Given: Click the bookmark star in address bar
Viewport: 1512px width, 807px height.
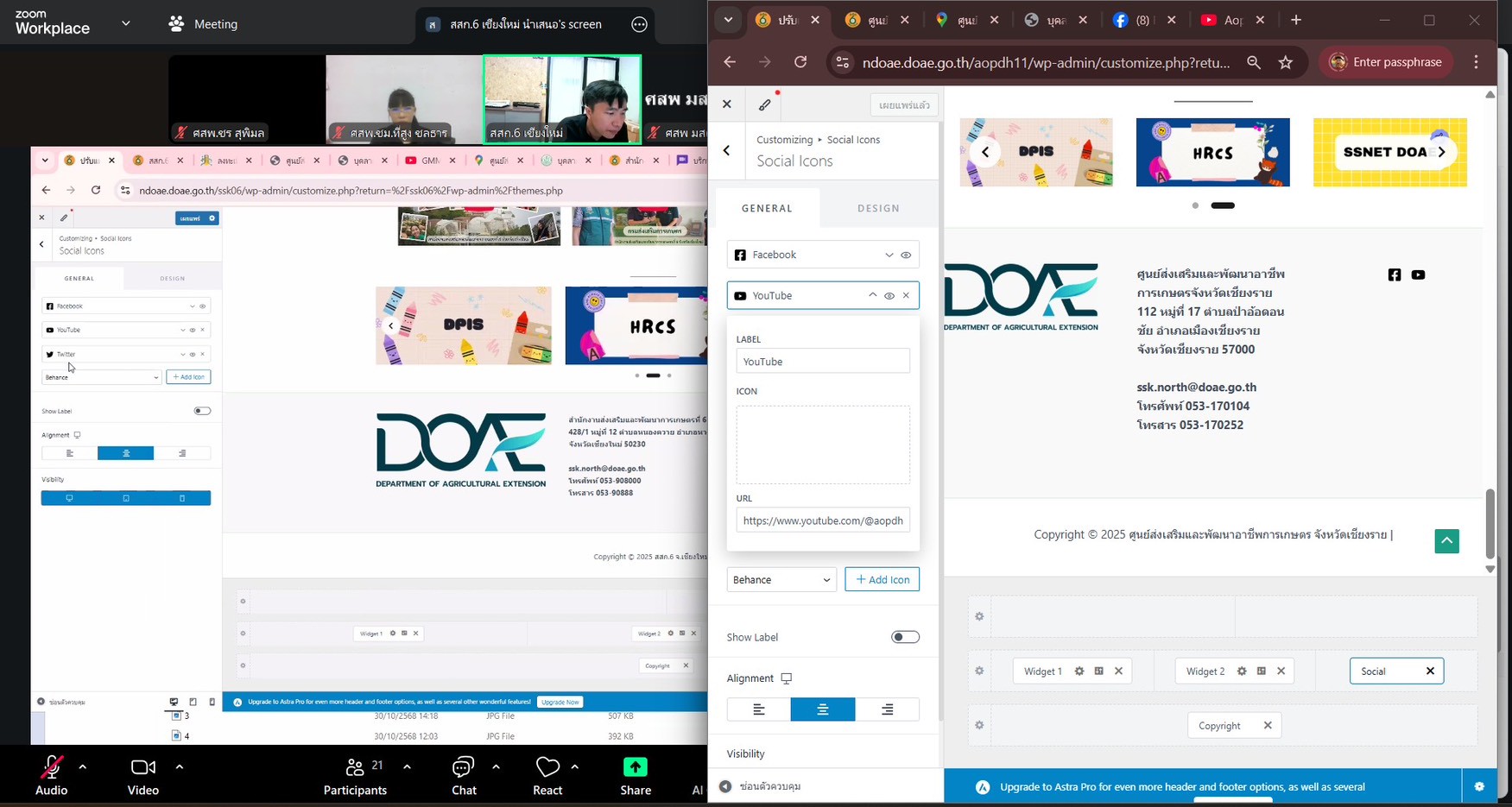Looking at the screenshot, I should point(1286,62).
